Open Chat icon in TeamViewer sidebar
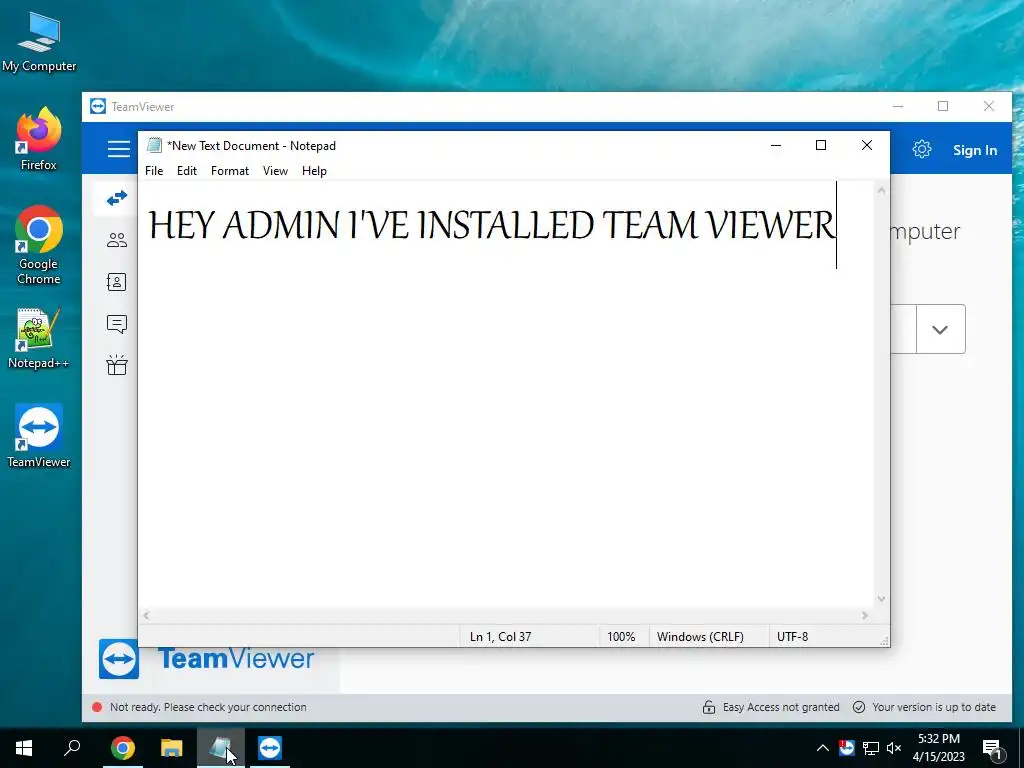1024x768 pixels. click(117, 324)
